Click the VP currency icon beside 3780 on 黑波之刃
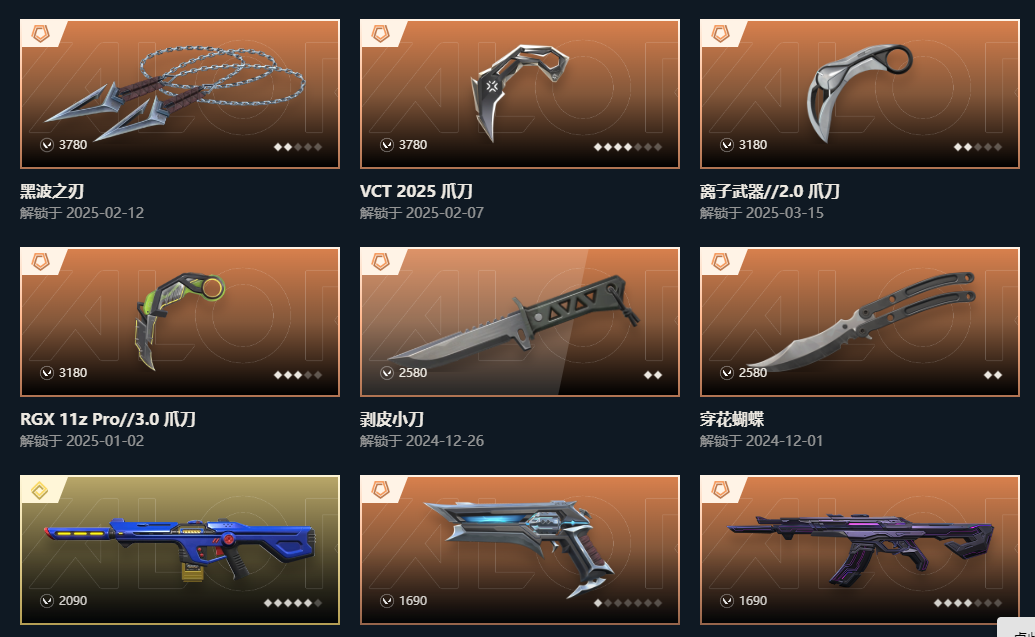 47,145
